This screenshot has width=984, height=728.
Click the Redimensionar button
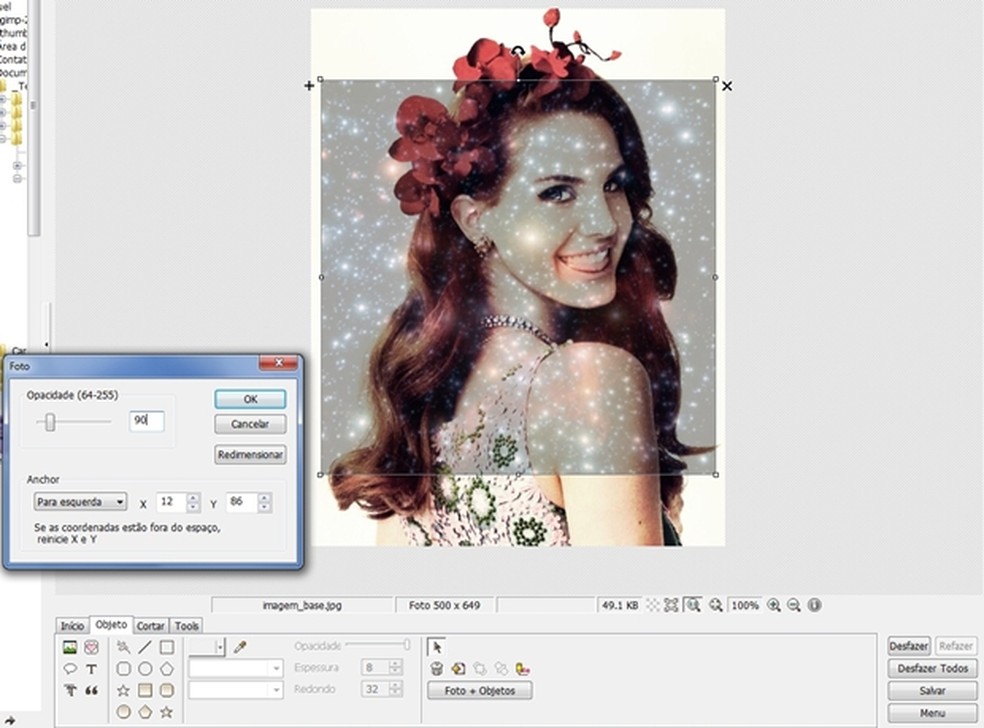click(x=250, y=455)
